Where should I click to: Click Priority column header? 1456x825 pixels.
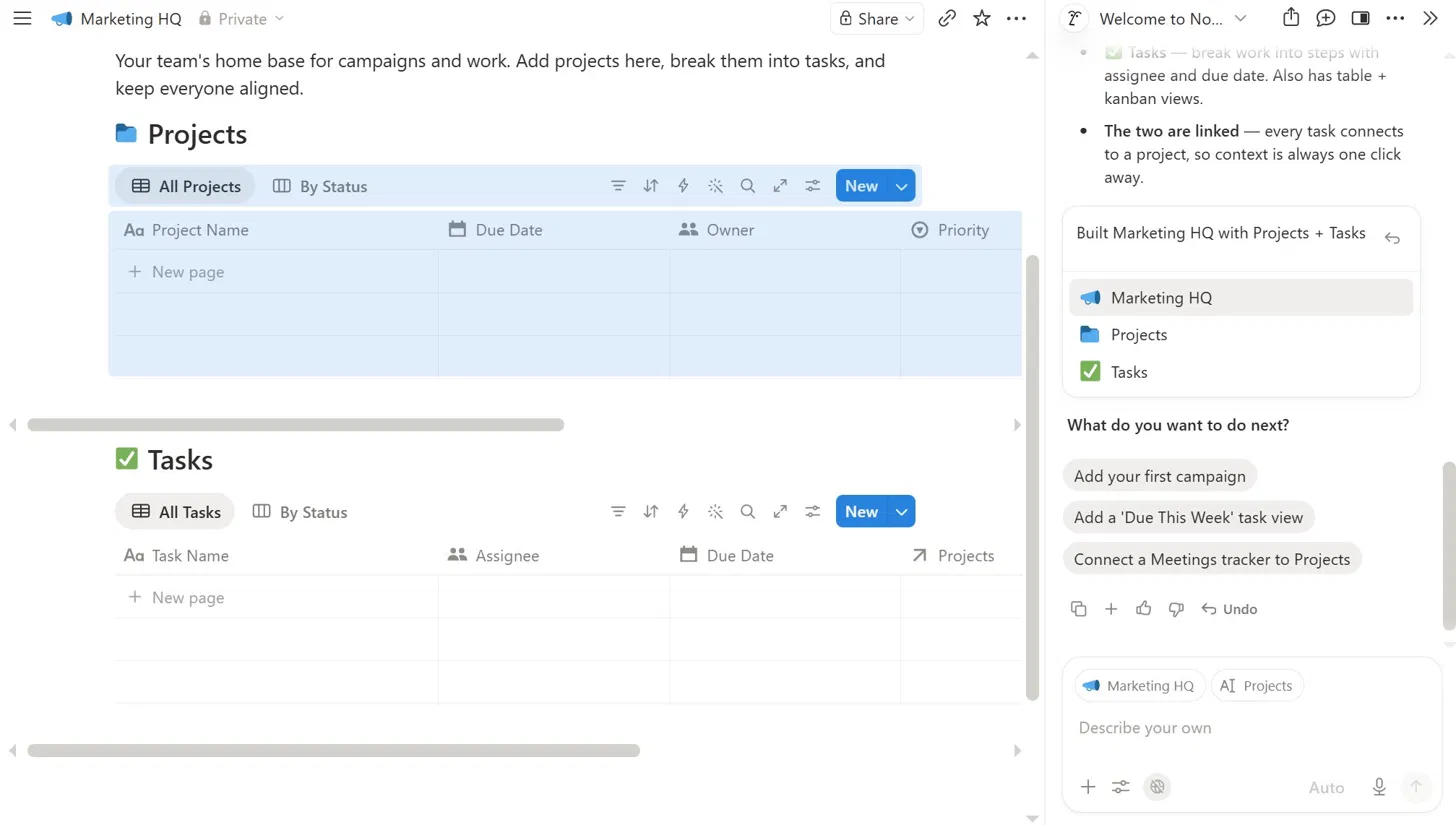click(x=961, y=230)
